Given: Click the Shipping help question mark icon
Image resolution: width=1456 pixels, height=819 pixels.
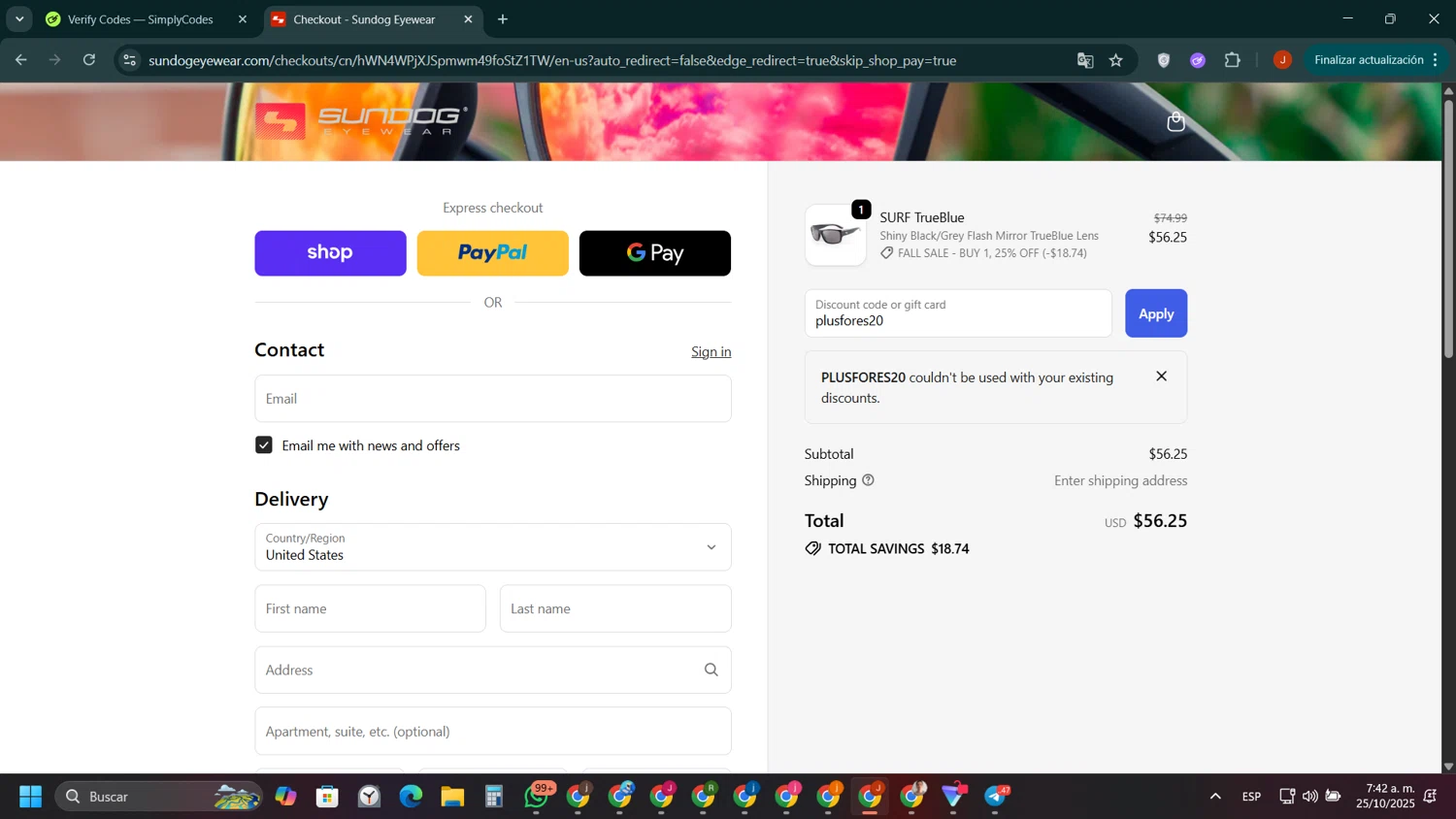Looking at the screenshot, I should tap(868, 480).
